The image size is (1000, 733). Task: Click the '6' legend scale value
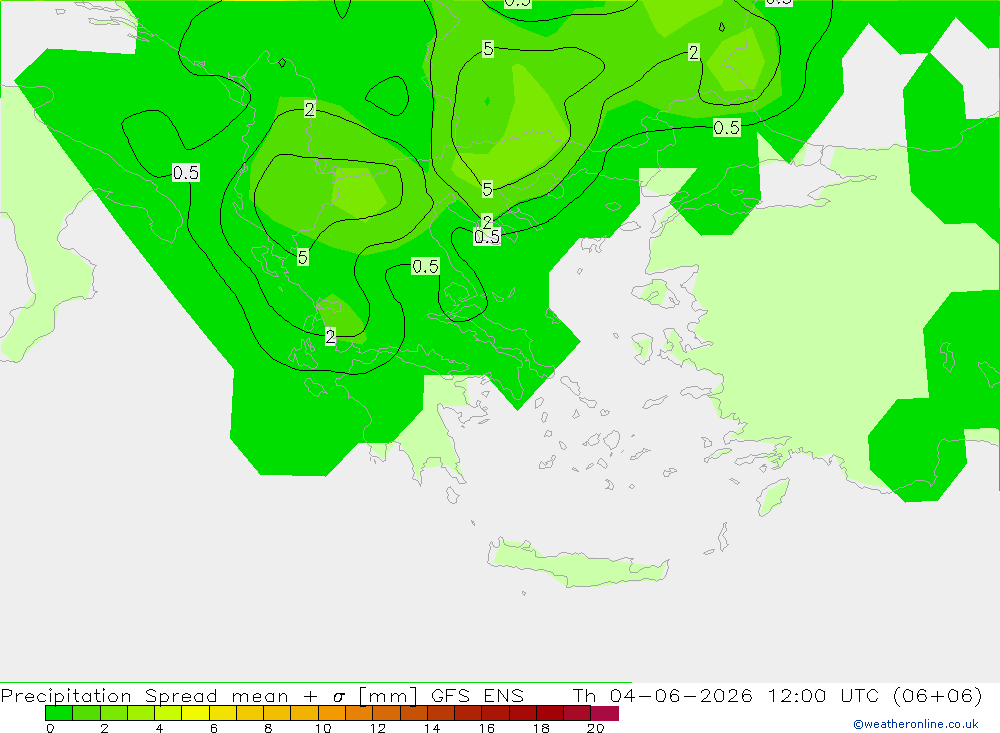pos(214,728)
